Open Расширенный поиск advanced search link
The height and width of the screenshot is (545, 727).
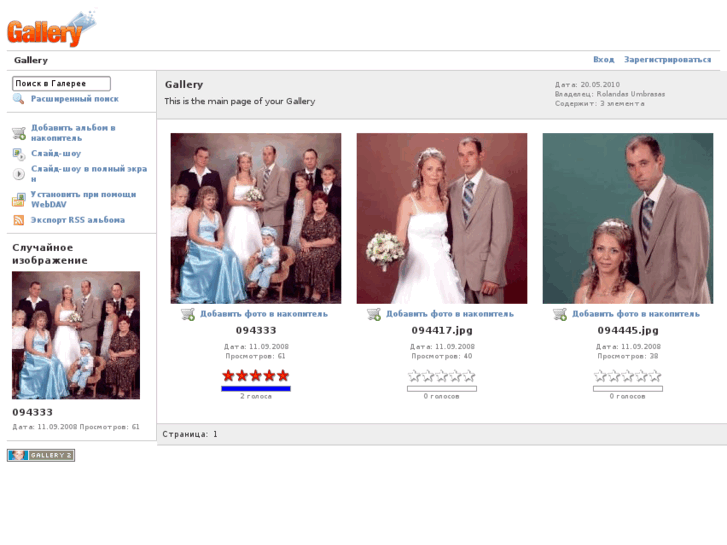pos(74,99)
